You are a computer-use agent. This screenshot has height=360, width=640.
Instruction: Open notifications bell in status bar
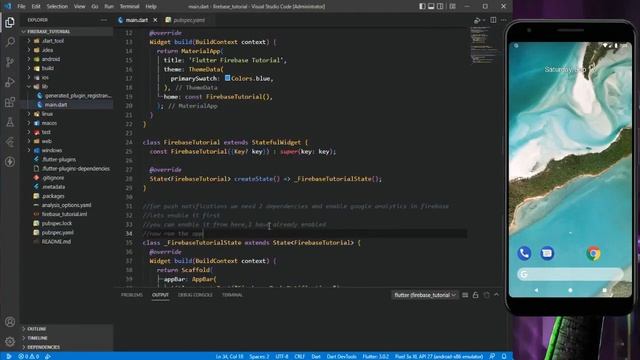click(x=504, y=356)
